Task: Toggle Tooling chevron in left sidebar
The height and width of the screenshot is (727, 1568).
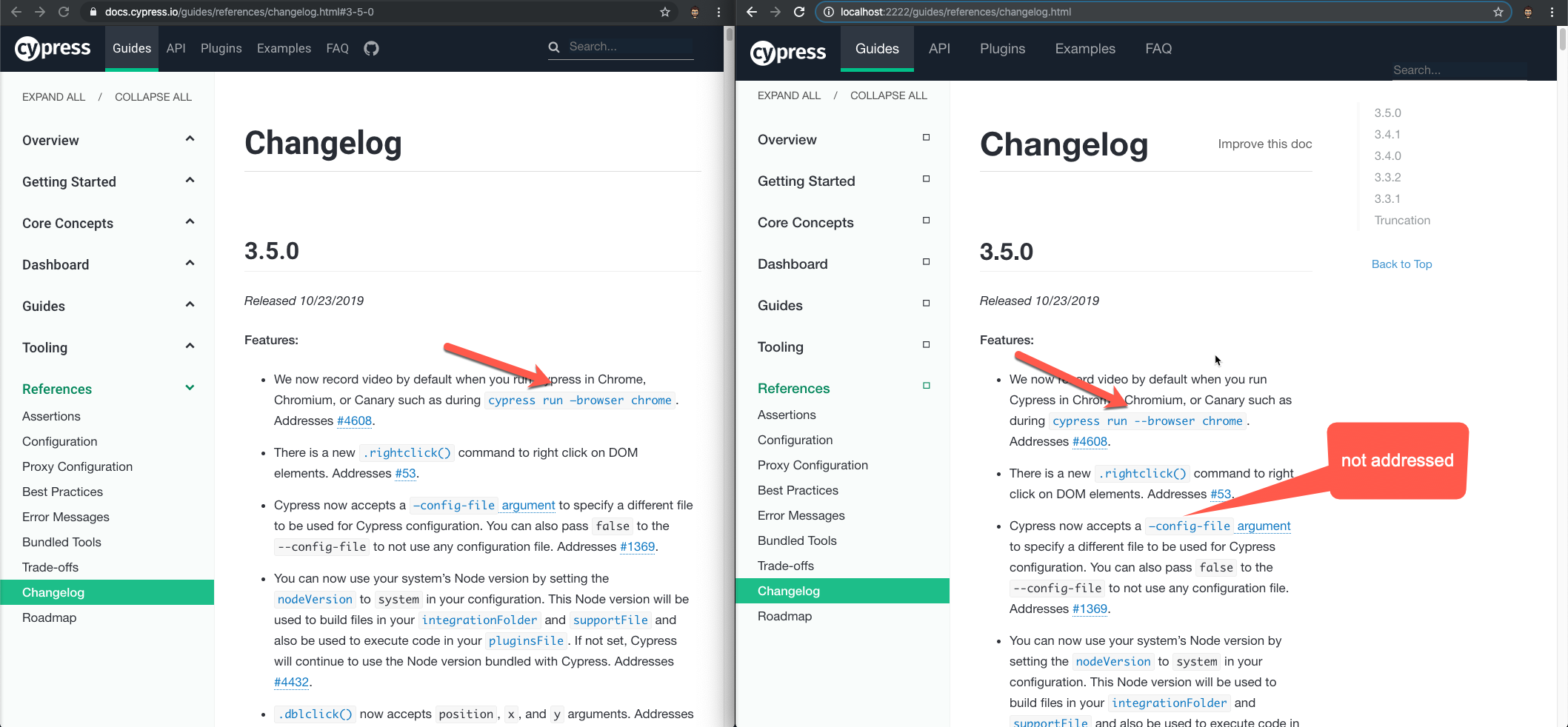Action: coord(190,346)
